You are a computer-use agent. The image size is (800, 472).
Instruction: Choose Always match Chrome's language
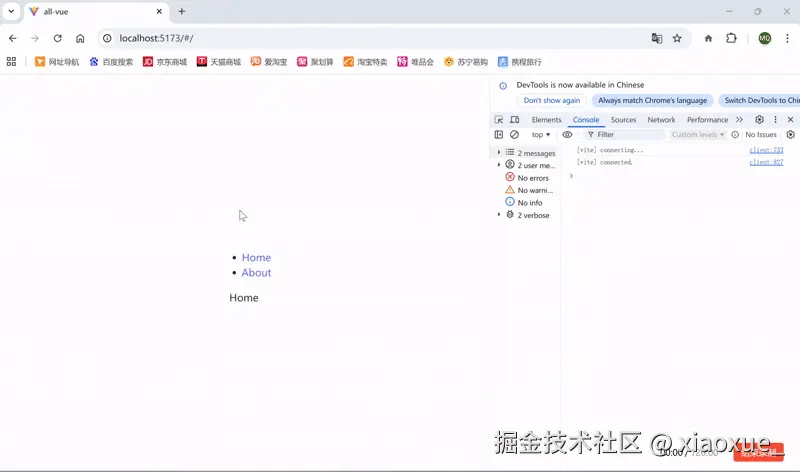[x=653, y=101]
